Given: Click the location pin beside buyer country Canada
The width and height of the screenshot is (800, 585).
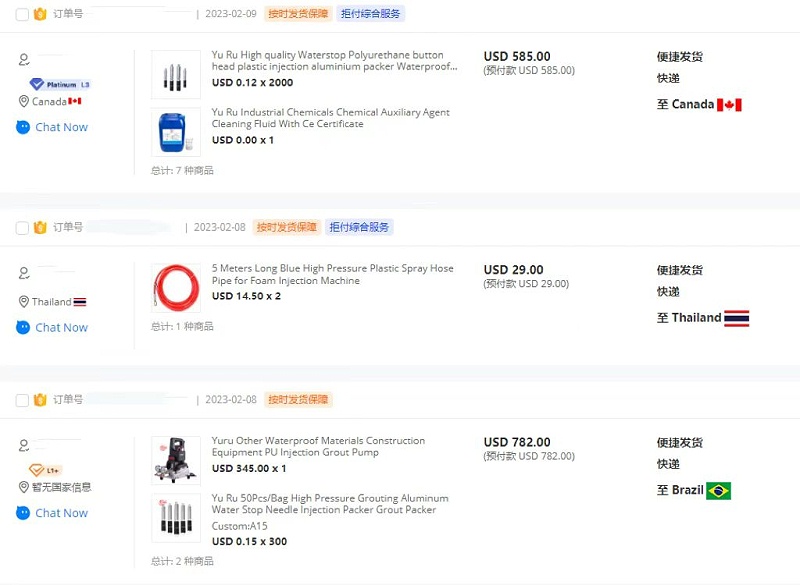Looking at the screenshot, I should (x=24, y=102).
